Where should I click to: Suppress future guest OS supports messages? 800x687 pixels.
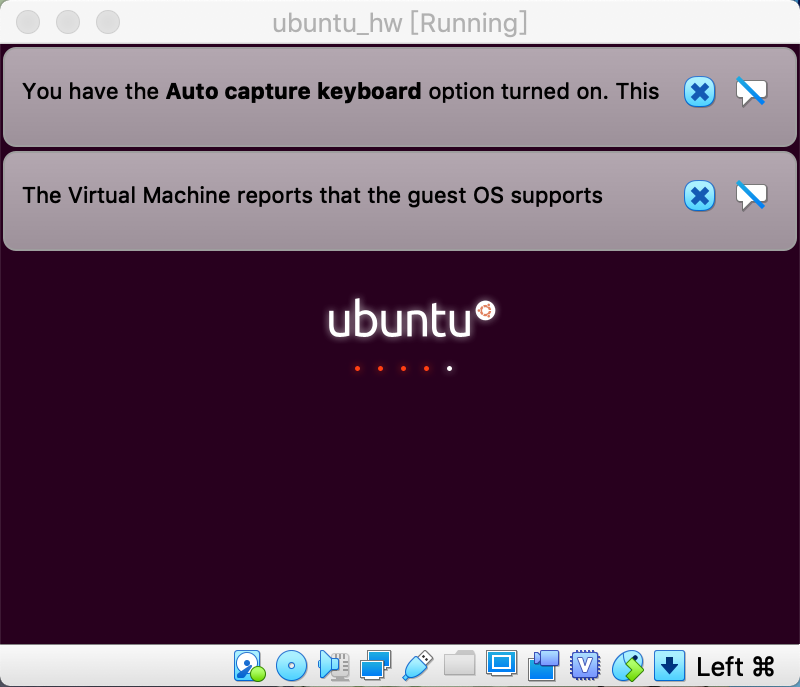751,196
